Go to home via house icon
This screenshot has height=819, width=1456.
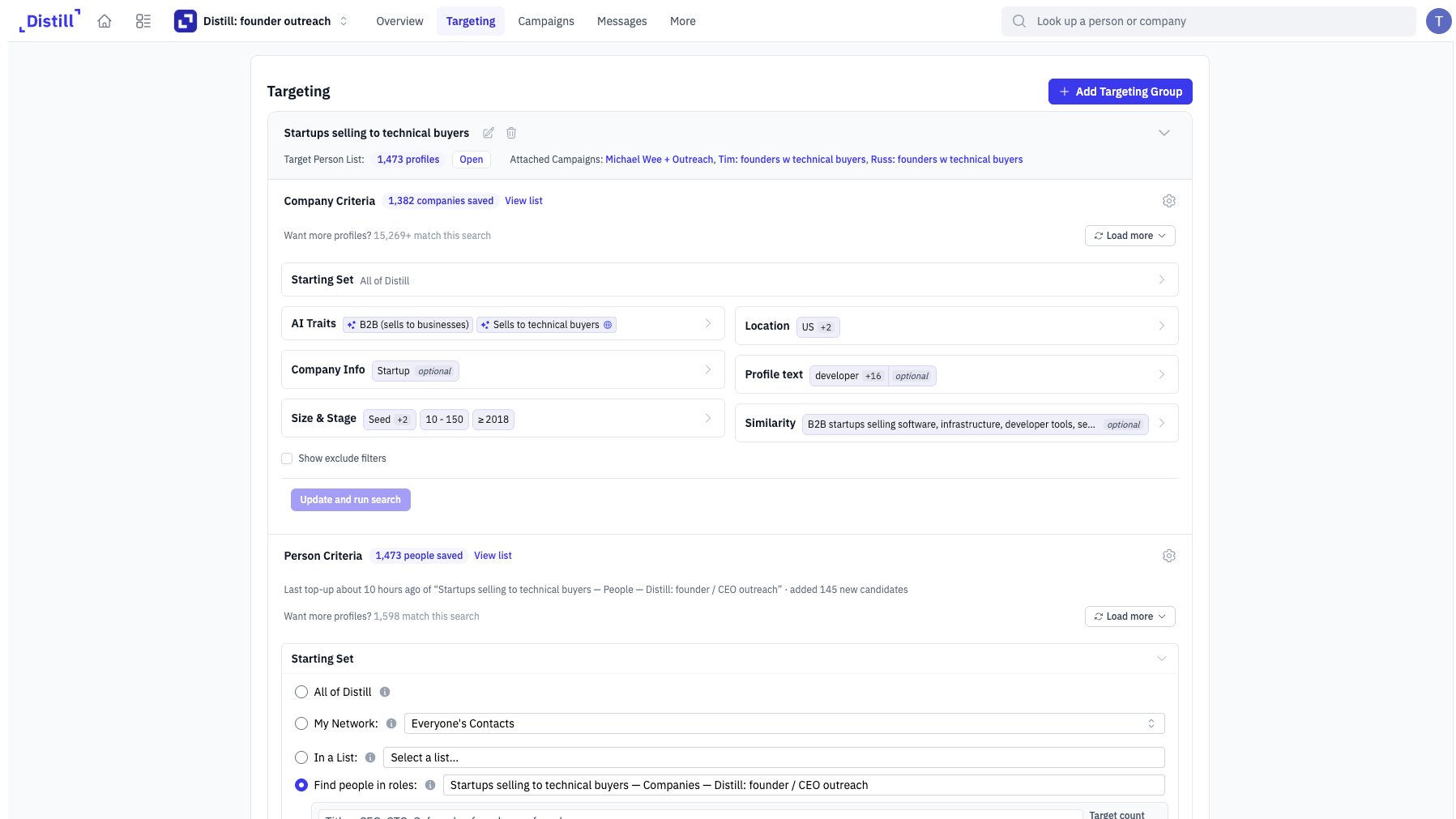105,21
